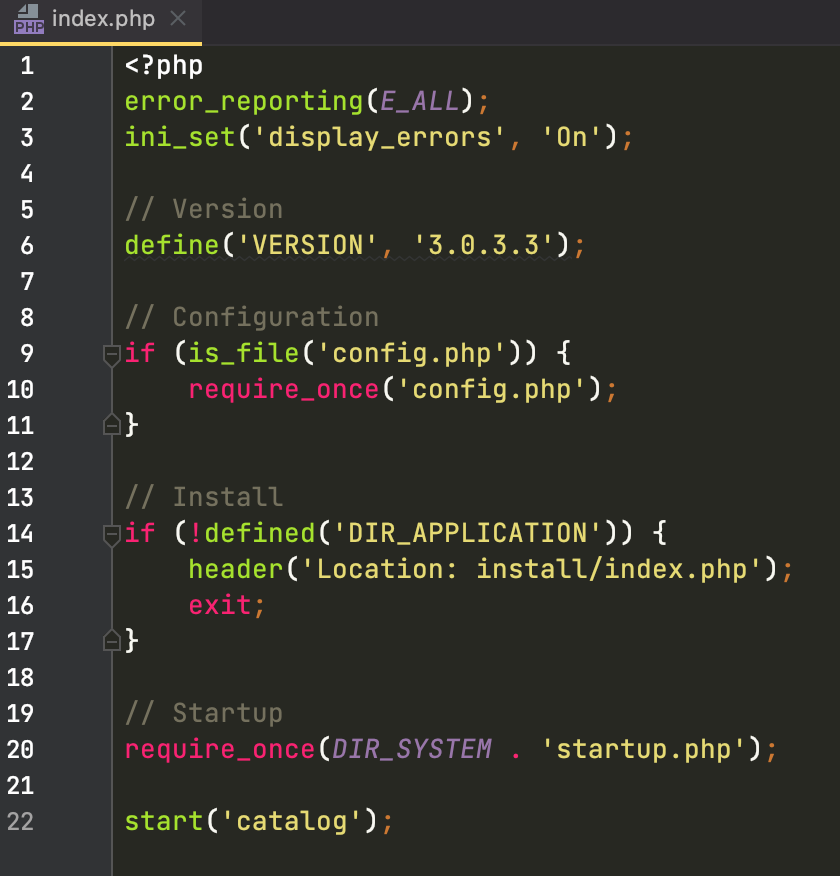Click the fold end marker on line 11

(x=112, y=426)
